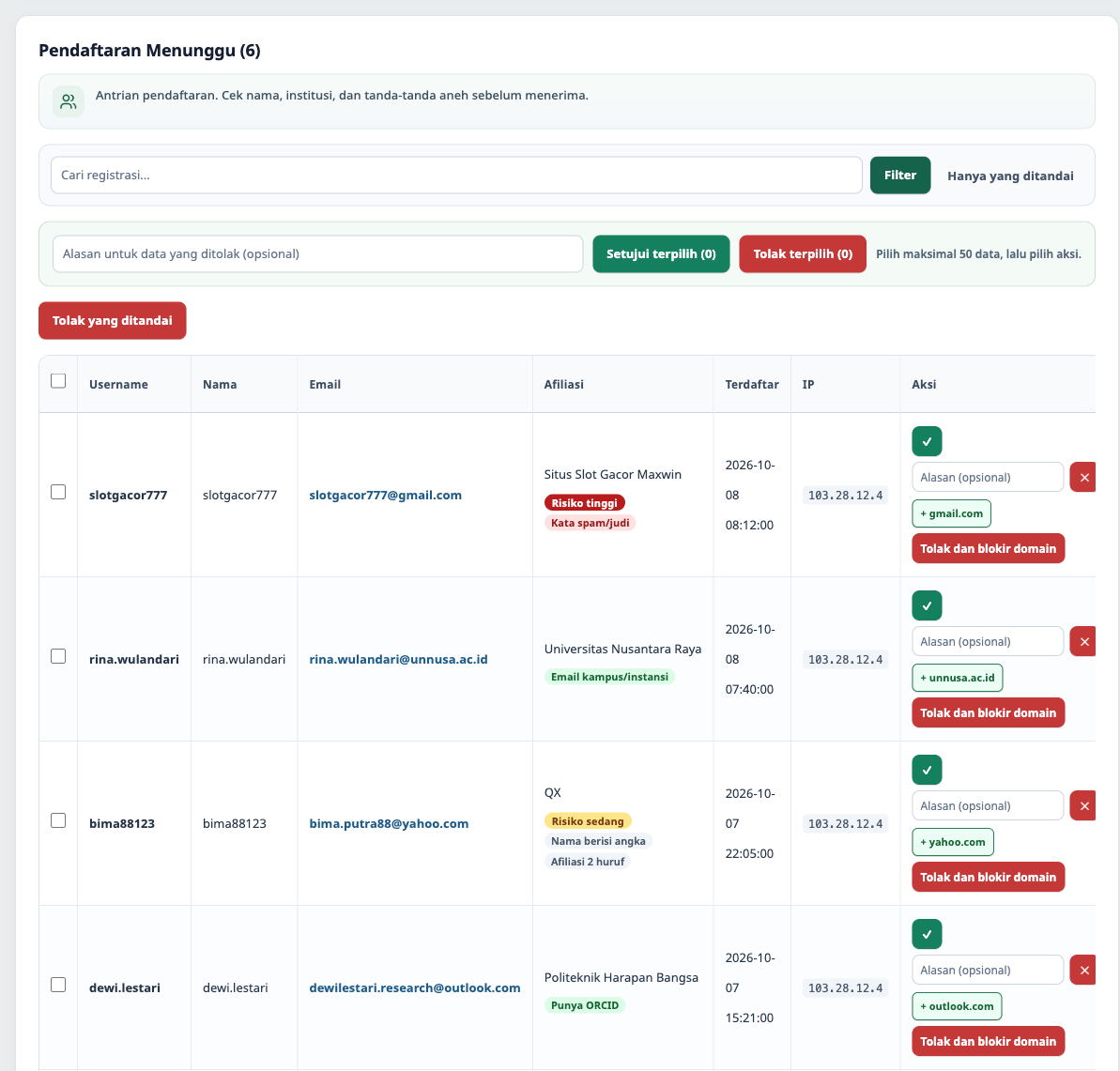
Task: Click affiliation Universitas Nusantara Raya
Action: 622,649
